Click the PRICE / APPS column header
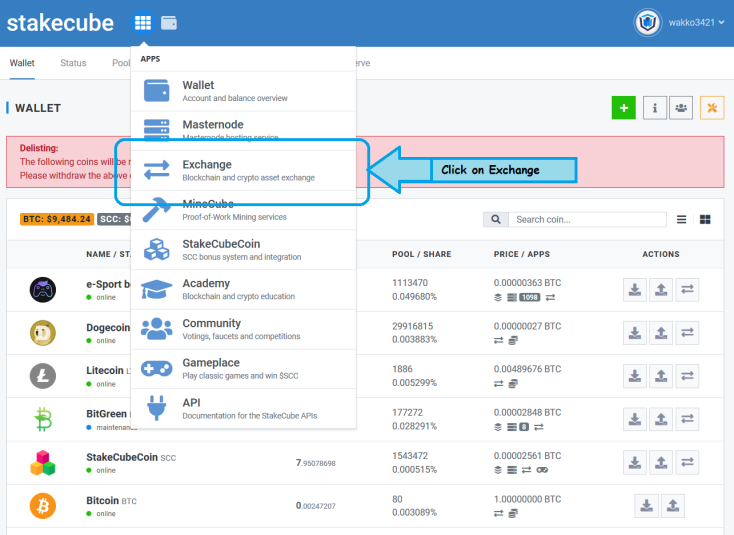 pyautogui.click(x=521, y=254)
